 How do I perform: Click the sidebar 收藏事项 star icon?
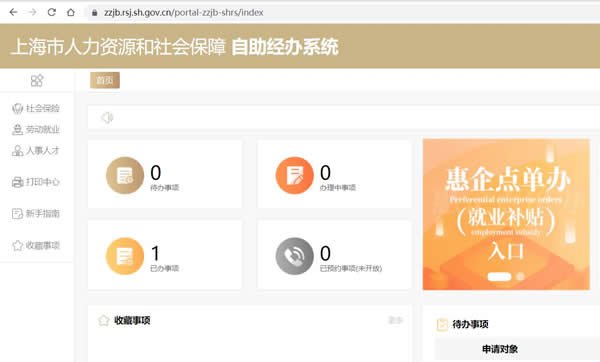point(18,245)
